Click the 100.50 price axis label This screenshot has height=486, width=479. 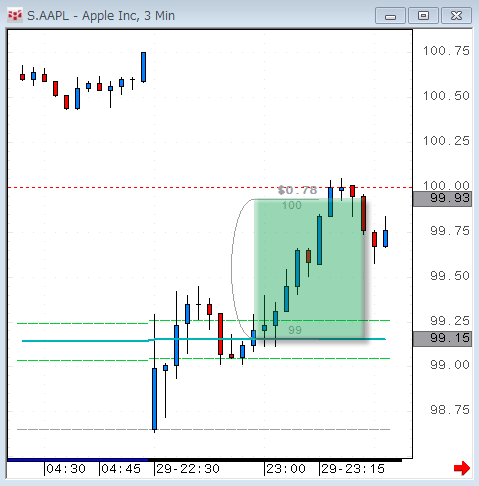pos(446,96)
